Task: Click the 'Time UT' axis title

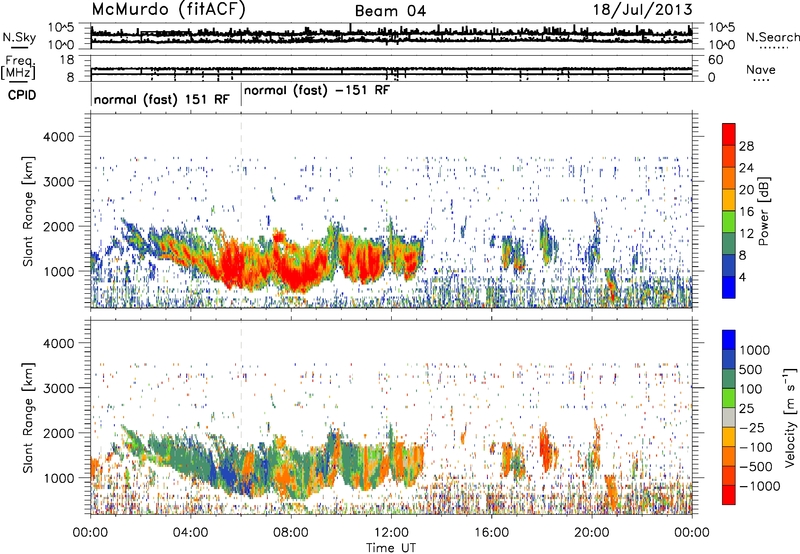Action: pyautogui.click(x=391, y=548)
